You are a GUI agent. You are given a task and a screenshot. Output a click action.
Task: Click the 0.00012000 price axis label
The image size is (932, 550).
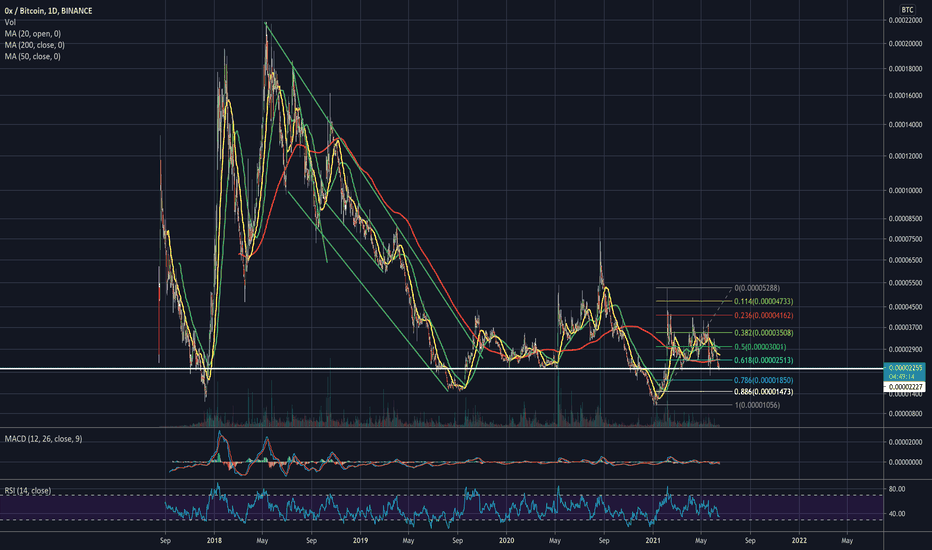click(906, 156)
